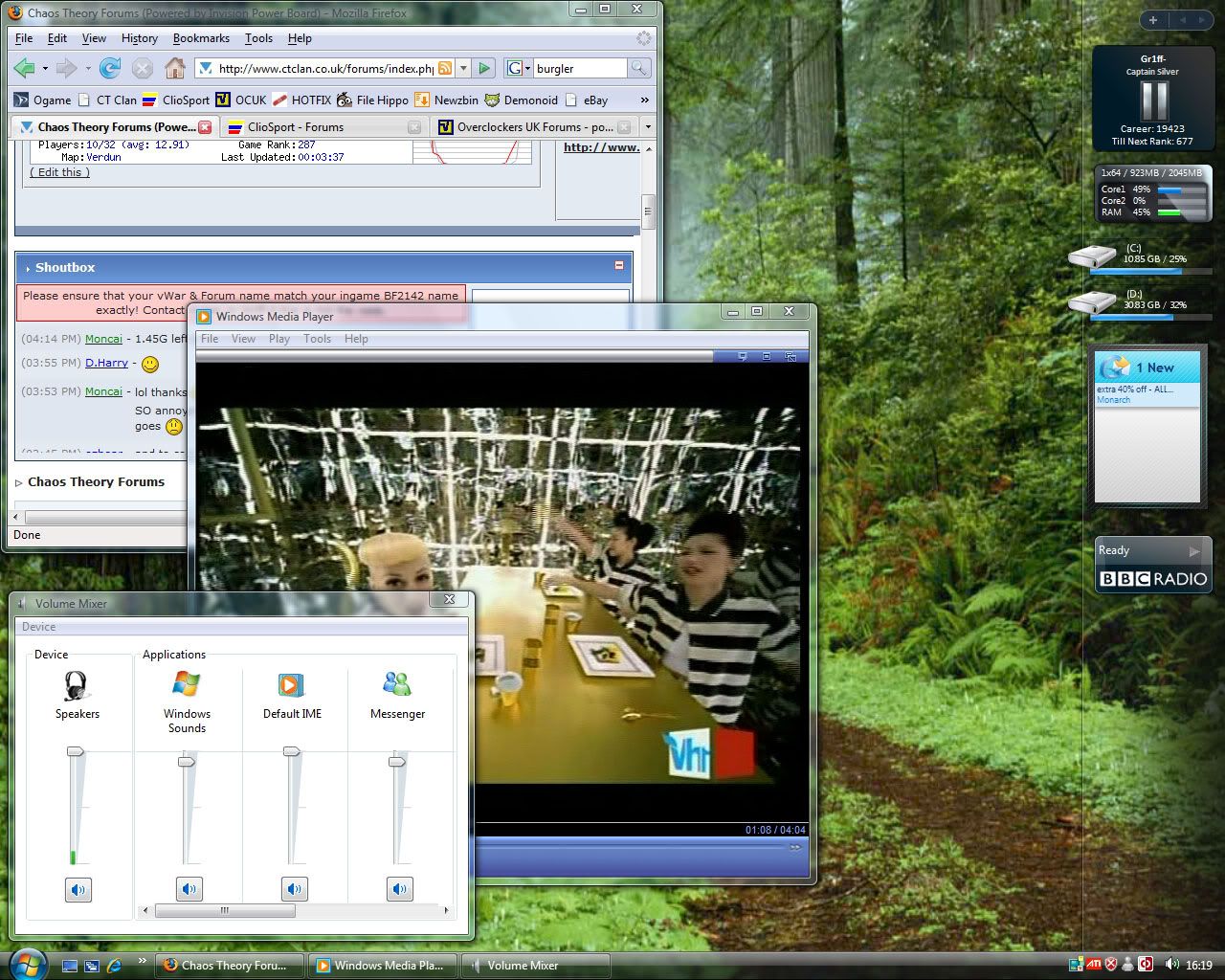Mute Default IME in Volume Mixer
1225x980 pixels.
click(294, 890)
